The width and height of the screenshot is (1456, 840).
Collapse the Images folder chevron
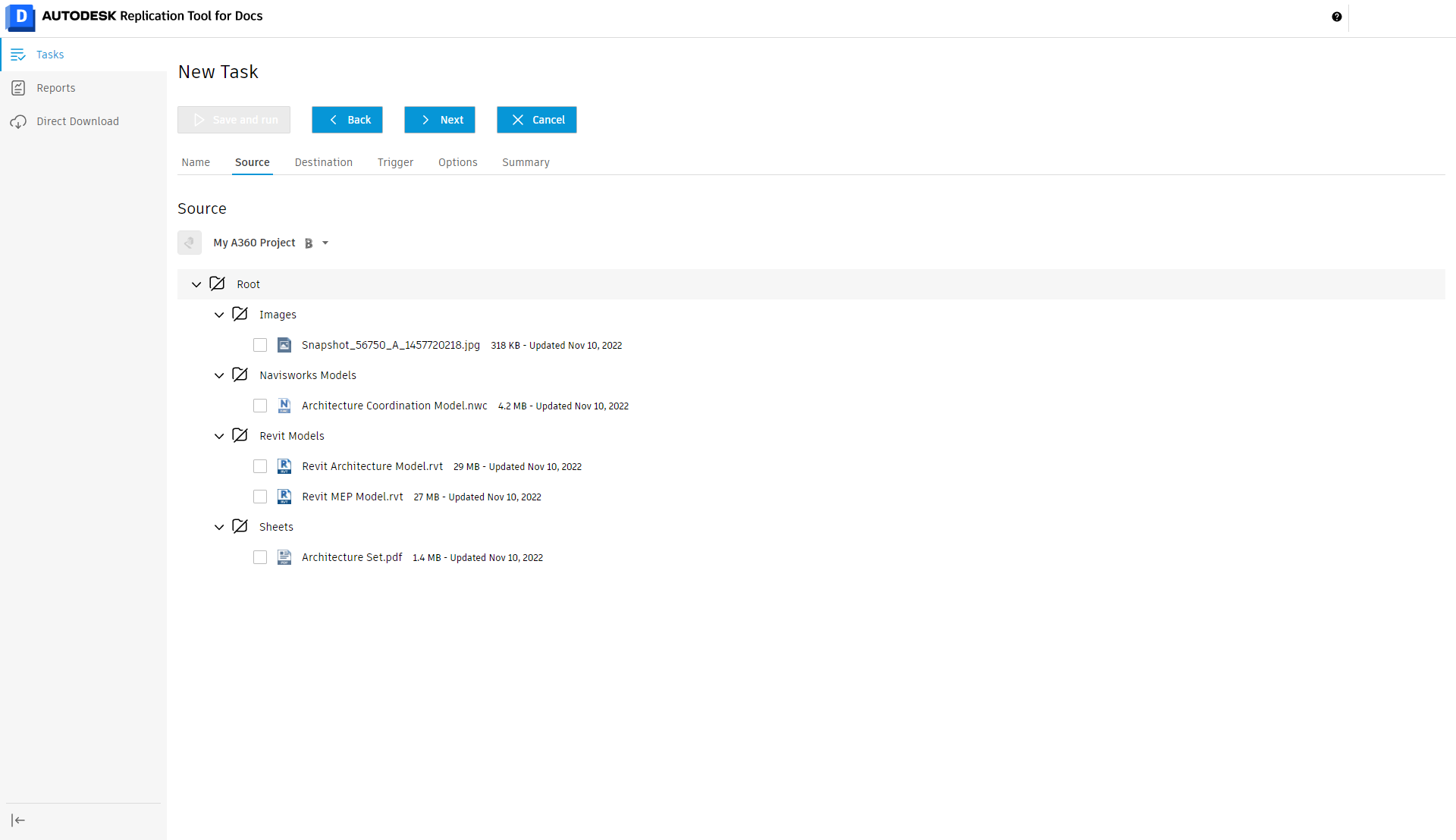coord(219,315)
